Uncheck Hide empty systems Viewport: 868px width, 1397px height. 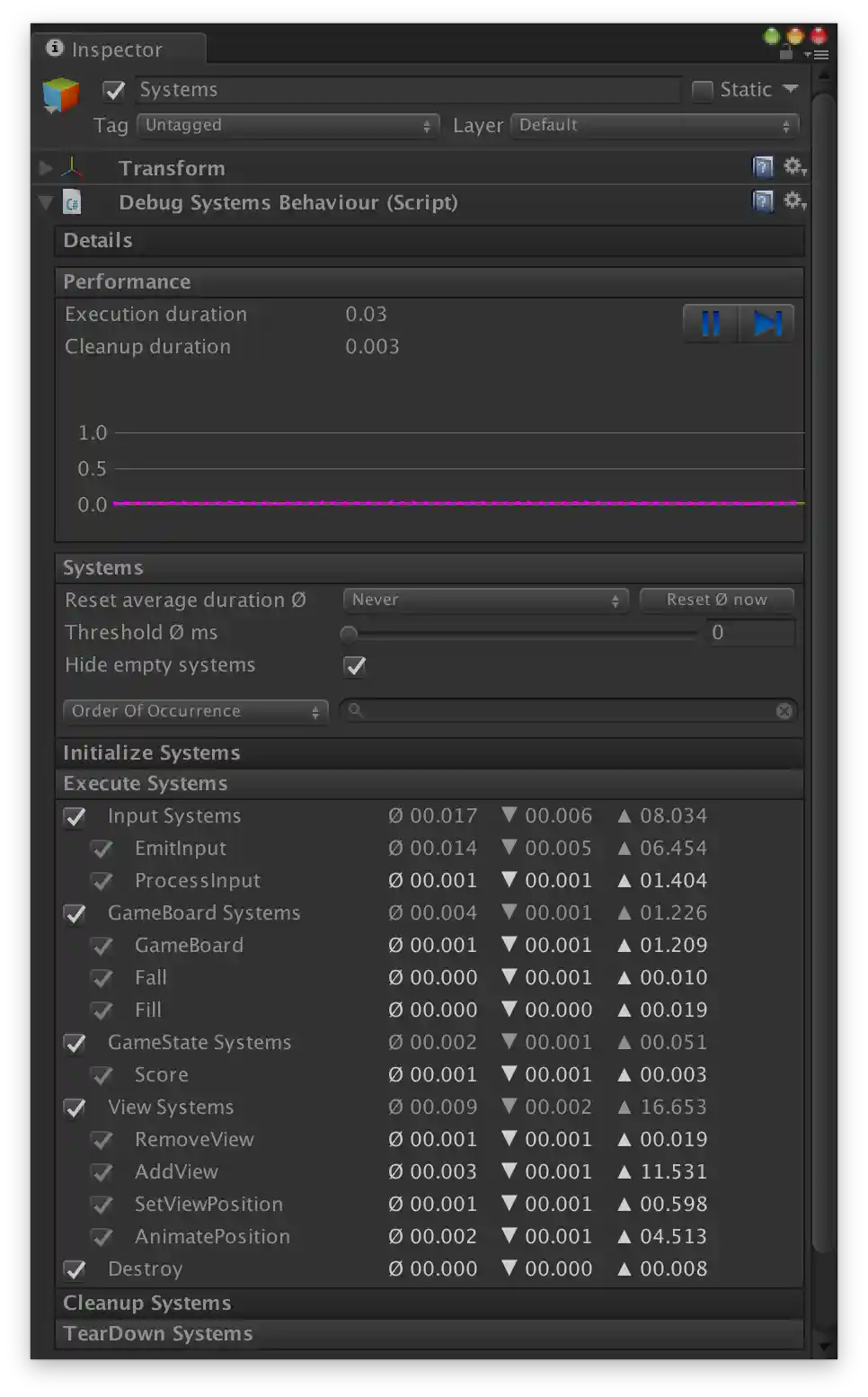pos(355,666)
